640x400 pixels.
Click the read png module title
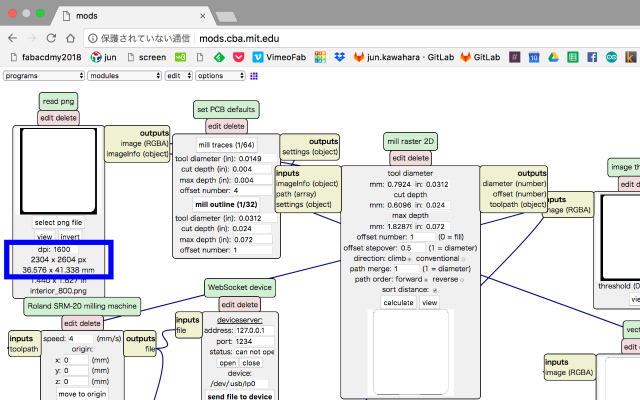58,101
